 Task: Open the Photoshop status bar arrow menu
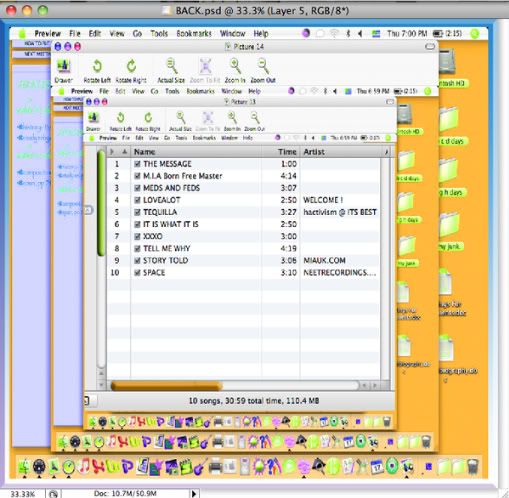tap(194, 493)
